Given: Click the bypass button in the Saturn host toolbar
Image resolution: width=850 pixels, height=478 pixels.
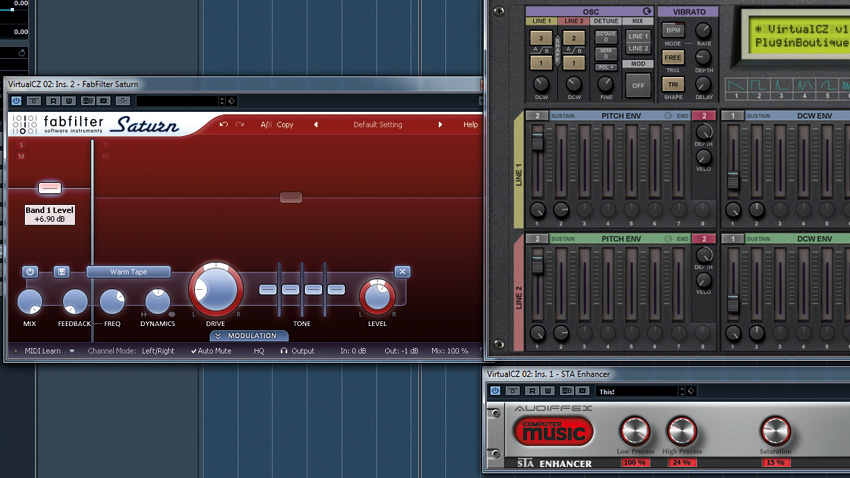Looking at the screenshot, I should click(34, 101).
